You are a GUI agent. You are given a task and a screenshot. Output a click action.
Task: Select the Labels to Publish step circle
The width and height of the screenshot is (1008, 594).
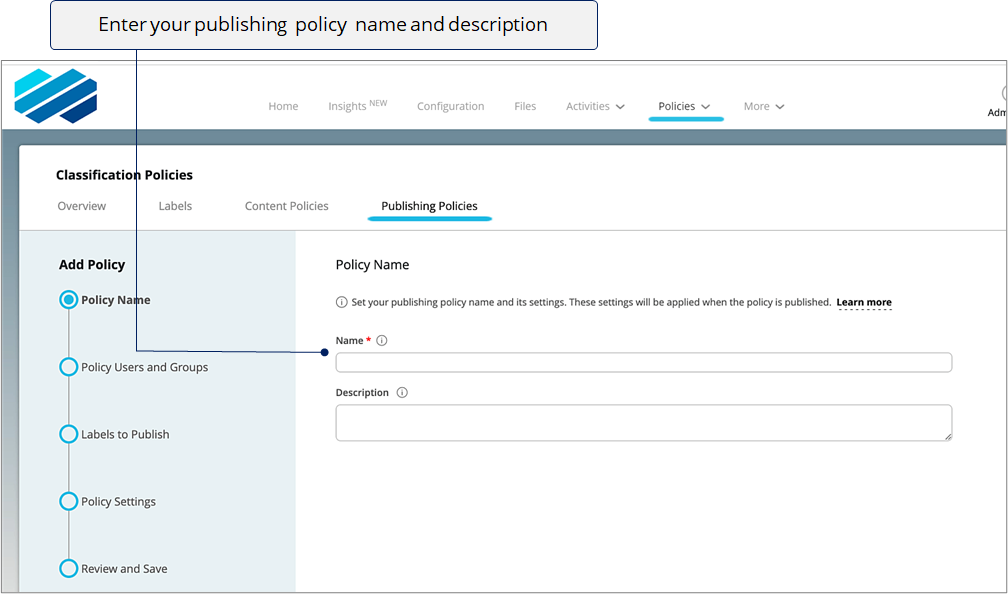click(x=68, y=434)
